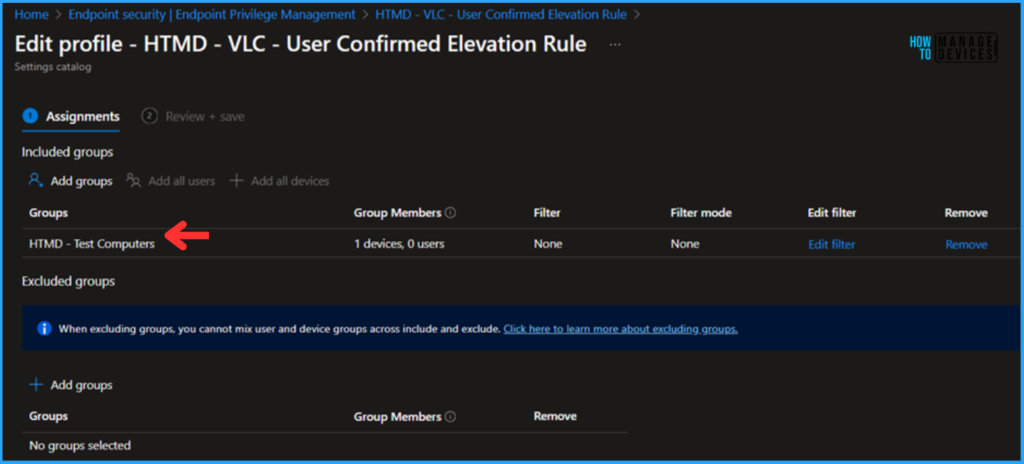Click info icon beside included Group Members header
The width and height of the screenshot is (1024, 464).
[x=450, y=213]
